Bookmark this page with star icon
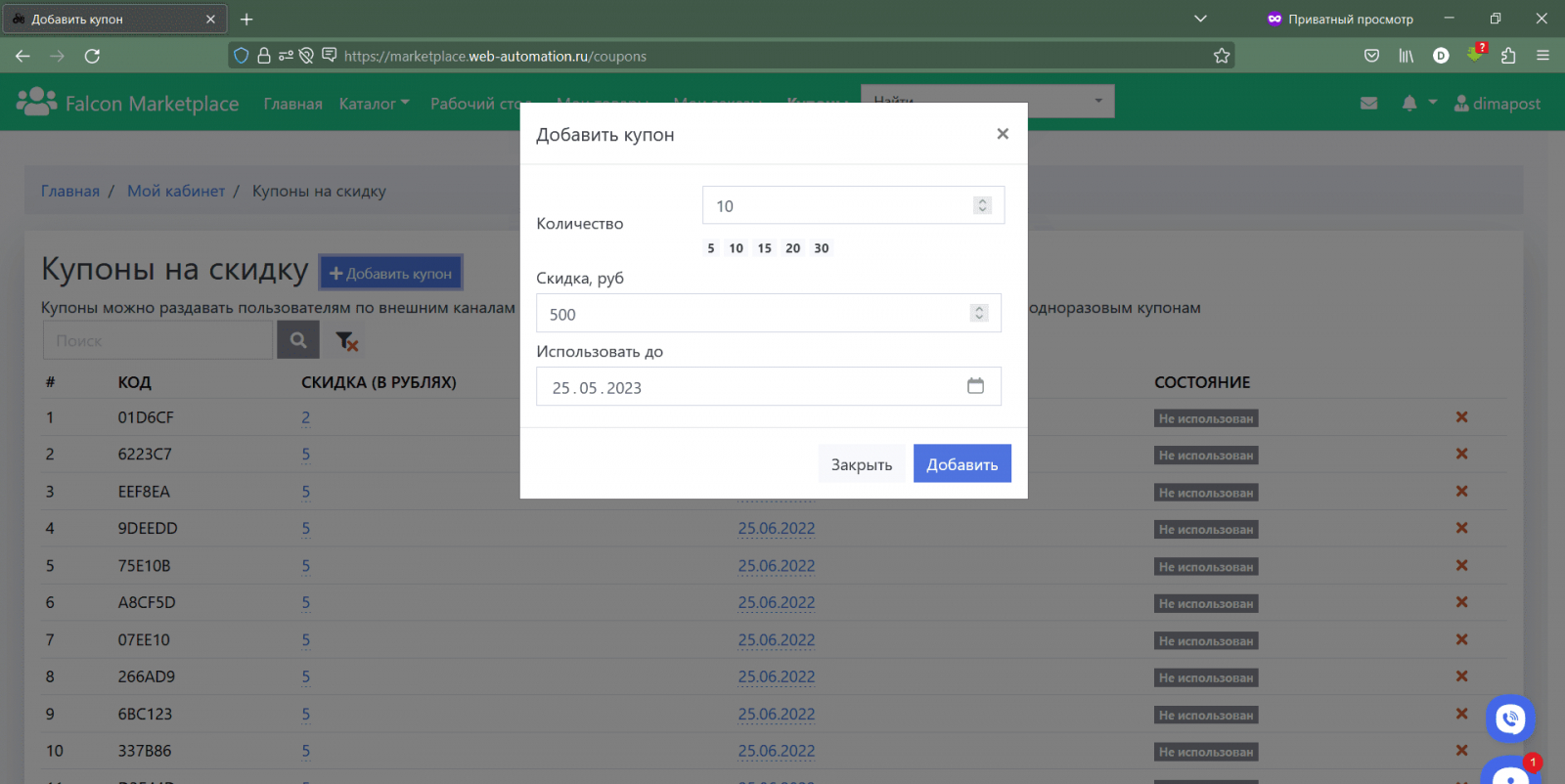 pyautogui.click(x=1222, y=56)
